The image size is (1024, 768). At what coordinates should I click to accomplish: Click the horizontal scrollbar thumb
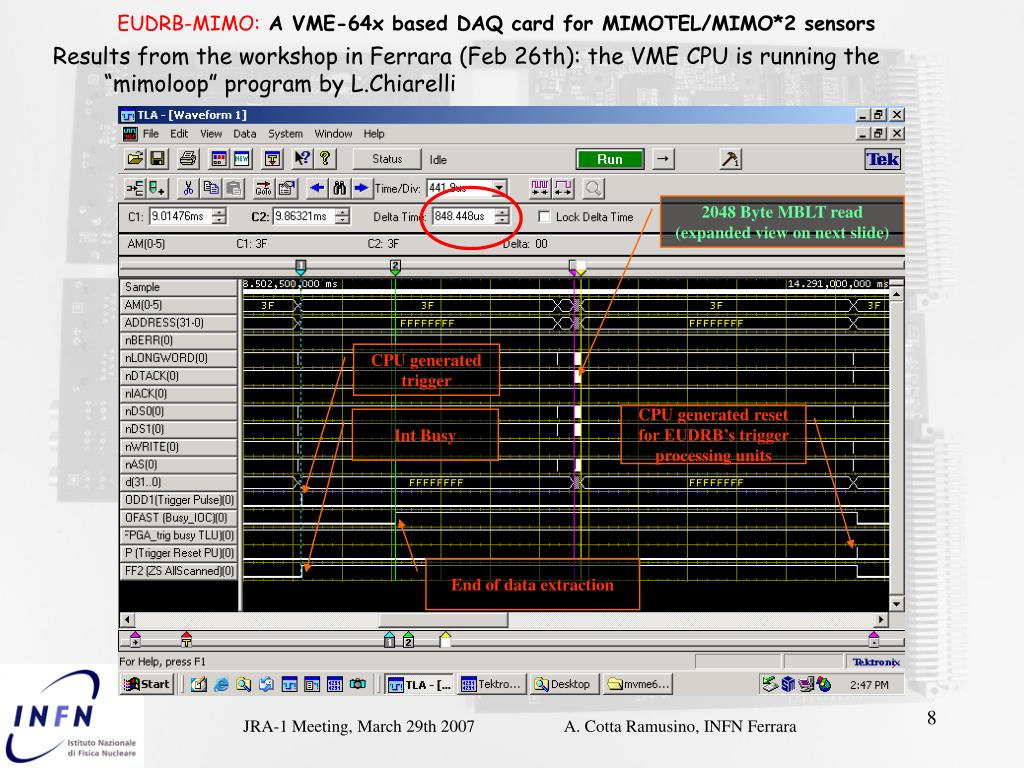click(x=443, y=619)
